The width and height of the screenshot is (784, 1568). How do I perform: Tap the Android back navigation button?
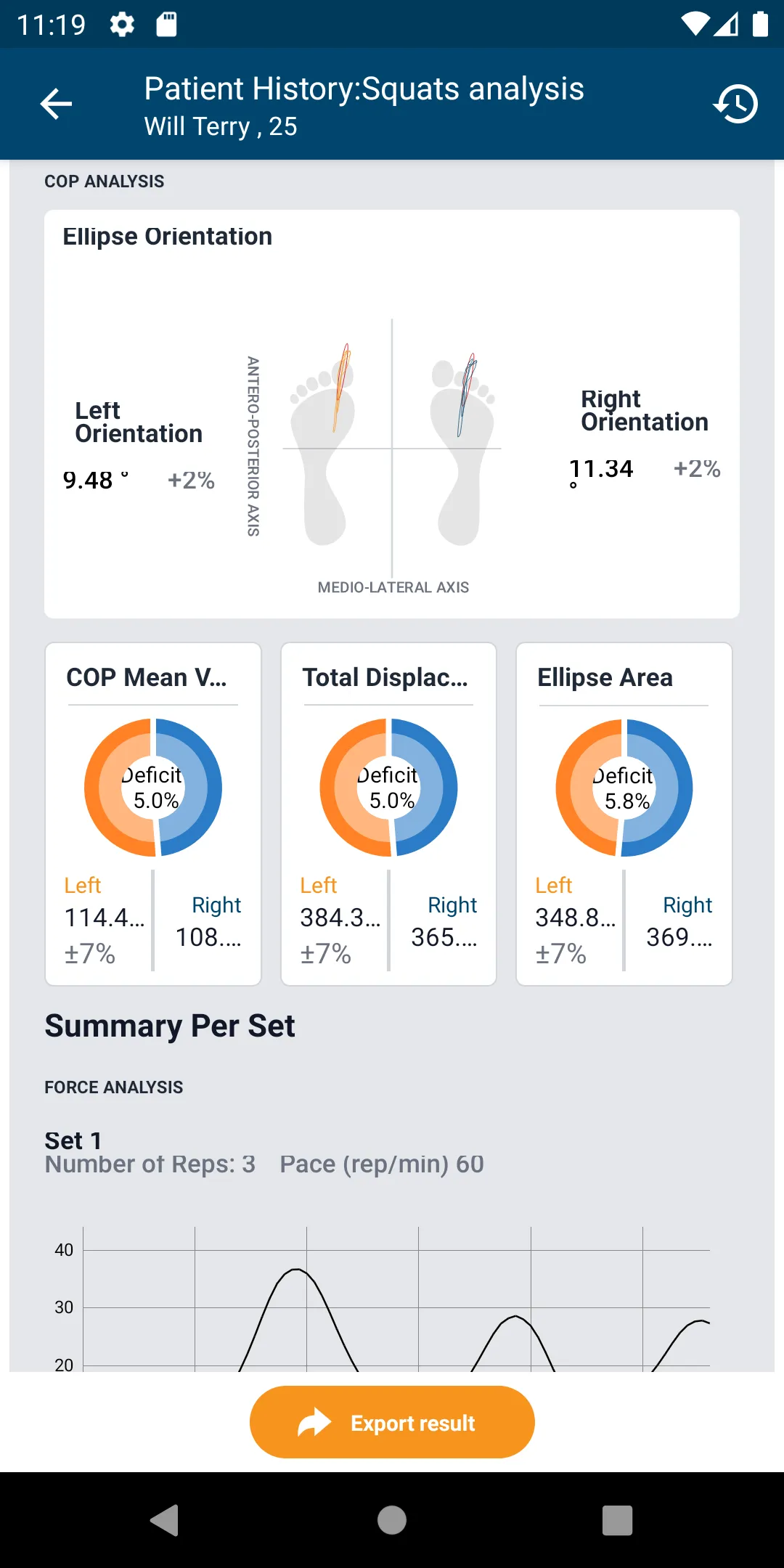pos(165,1520)
